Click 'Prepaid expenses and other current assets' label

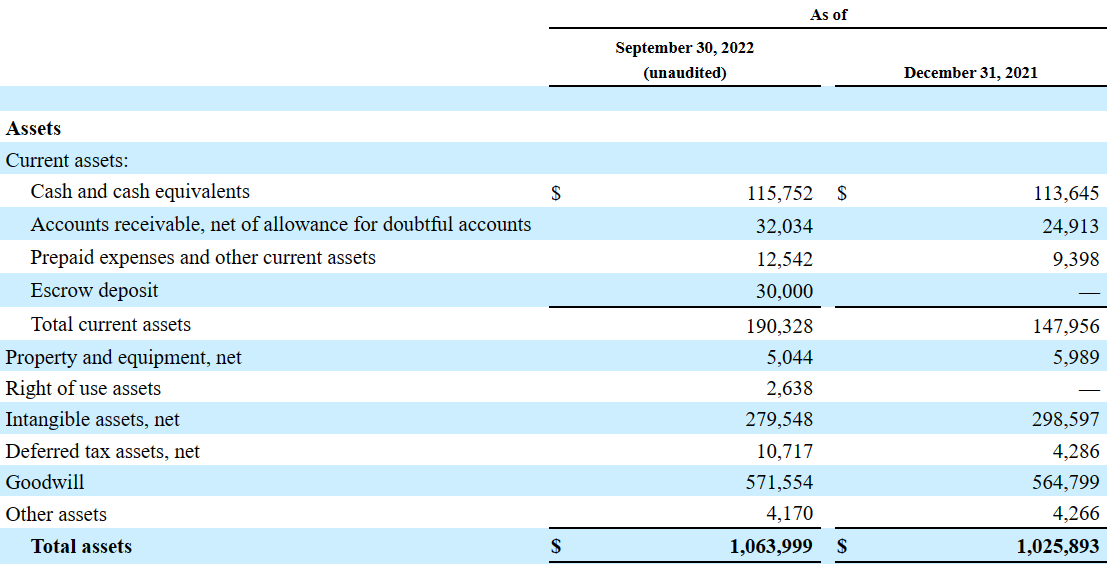pos(203,258)
